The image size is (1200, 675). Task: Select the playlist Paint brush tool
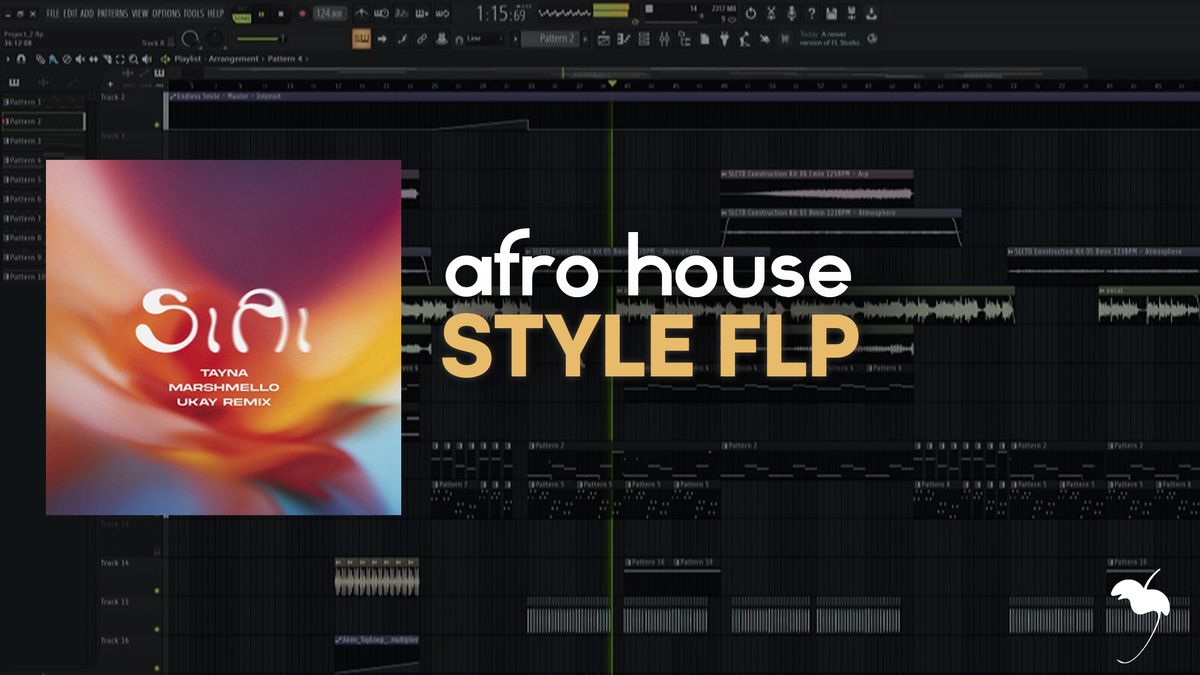pos(52,59)
